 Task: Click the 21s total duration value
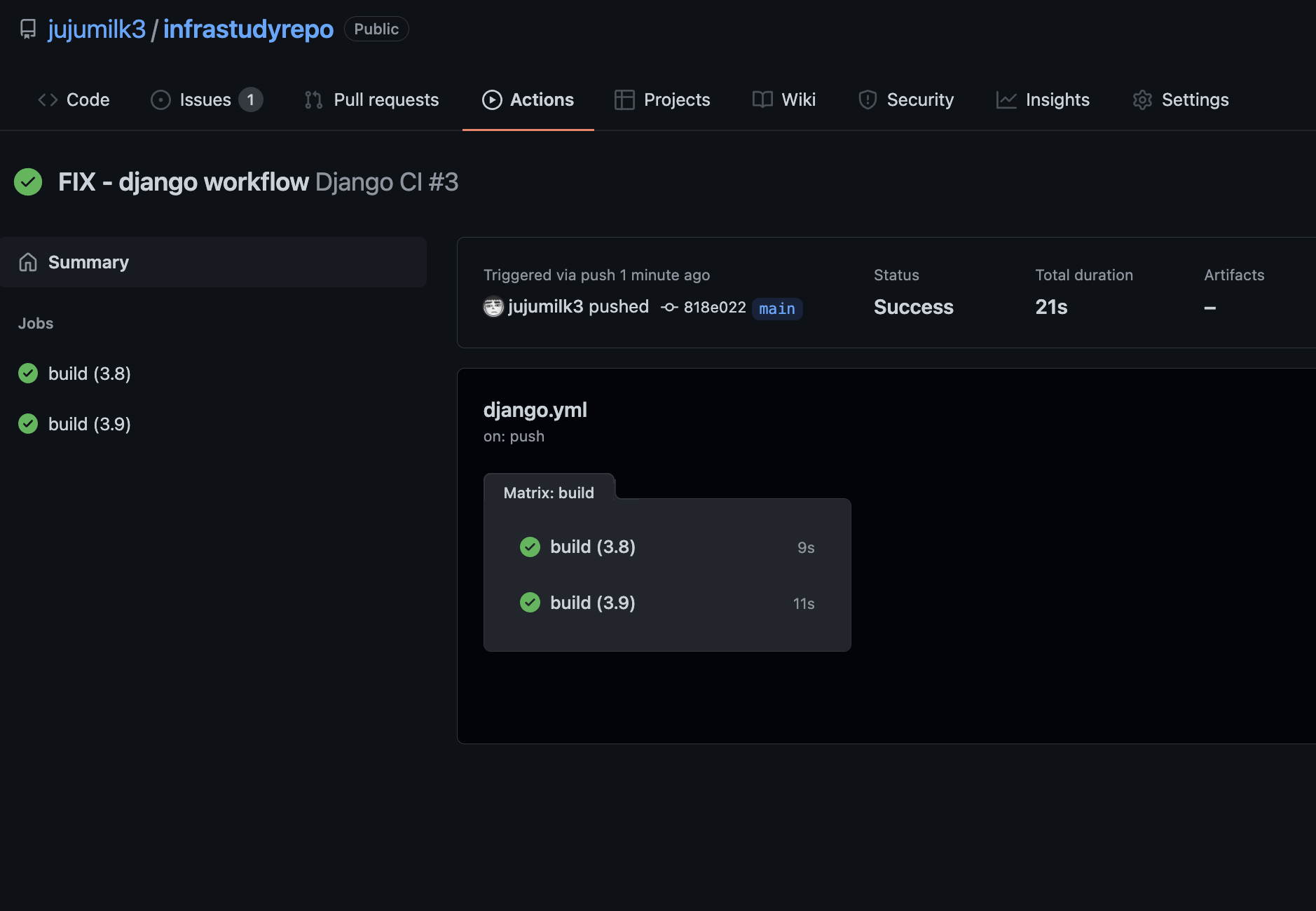1051,307
